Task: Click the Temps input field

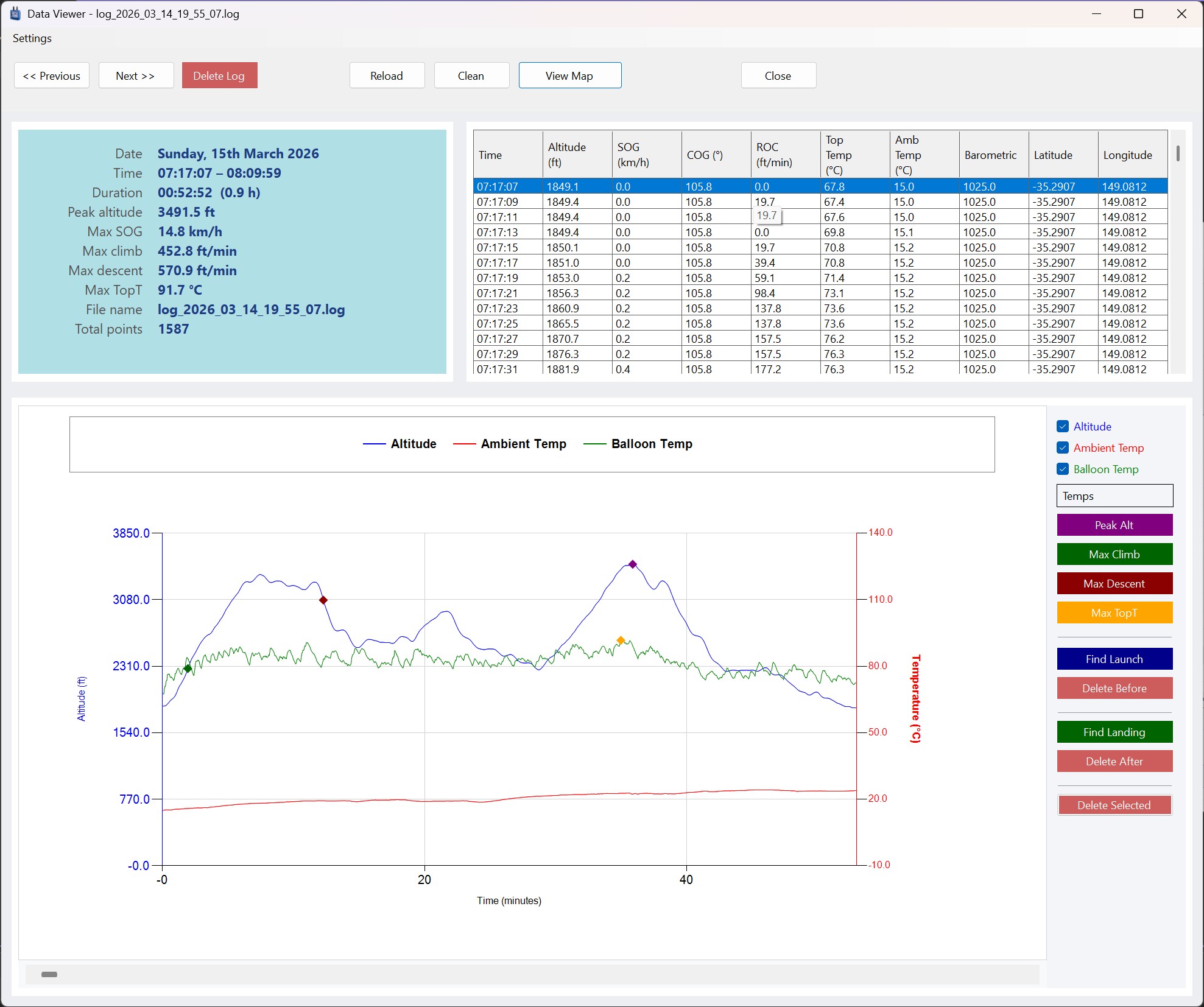Action: coord(1114,496)
